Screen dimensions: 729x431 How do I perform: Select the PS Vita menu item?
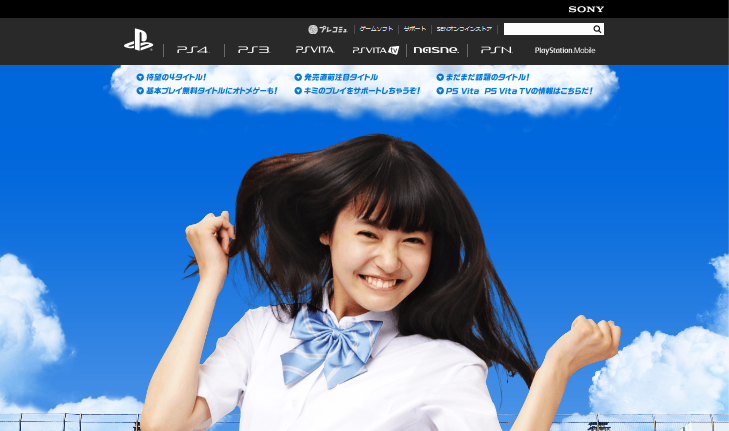315,50
